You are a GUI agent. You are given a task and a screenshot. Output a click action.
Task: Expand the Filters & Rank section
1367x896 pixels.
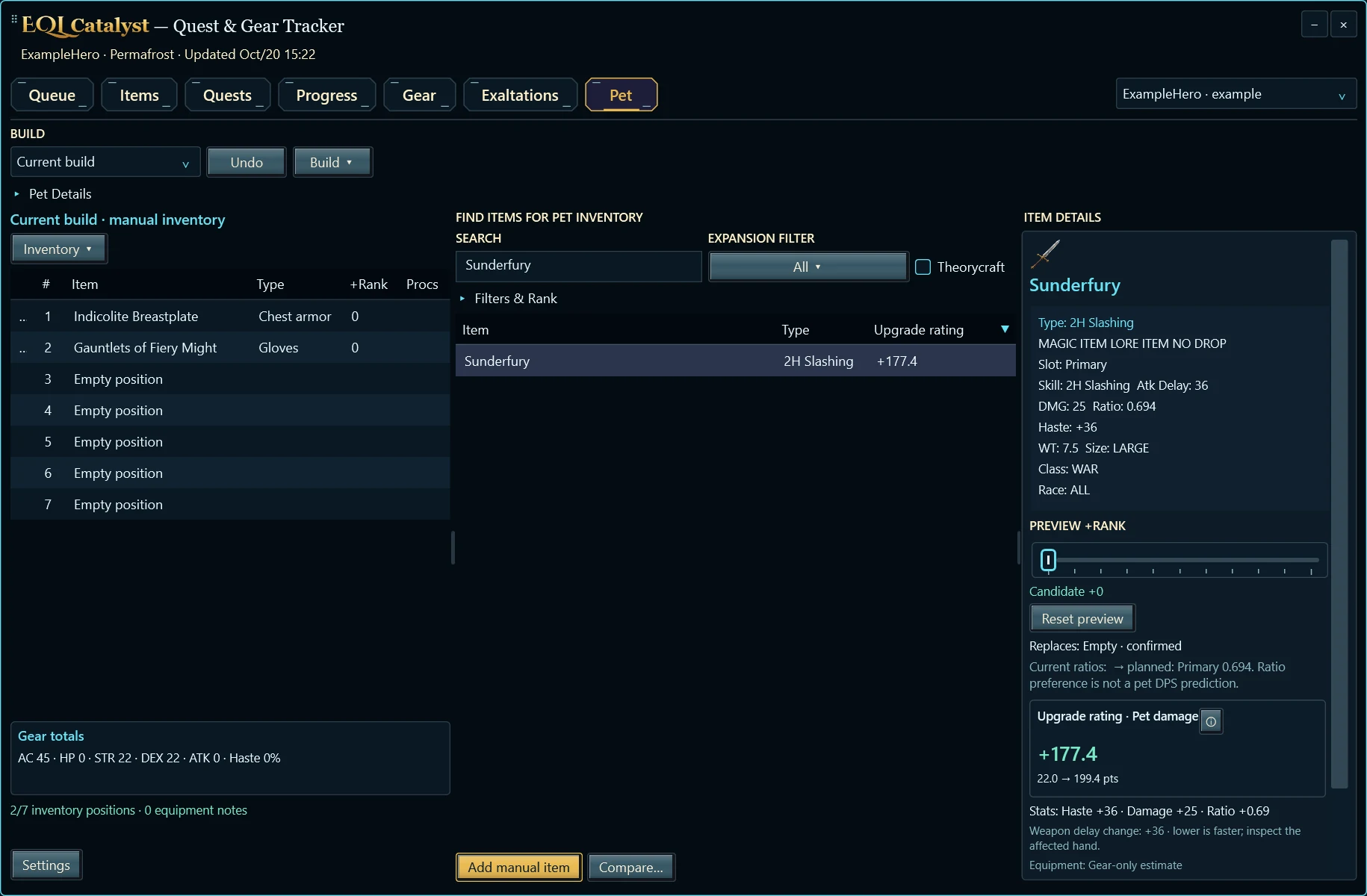coord(508,299)
